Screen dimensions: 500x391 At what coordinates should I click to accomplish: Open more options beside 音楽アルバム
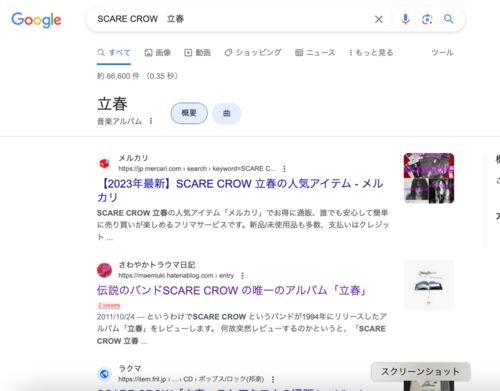click(x=151, y=121)
